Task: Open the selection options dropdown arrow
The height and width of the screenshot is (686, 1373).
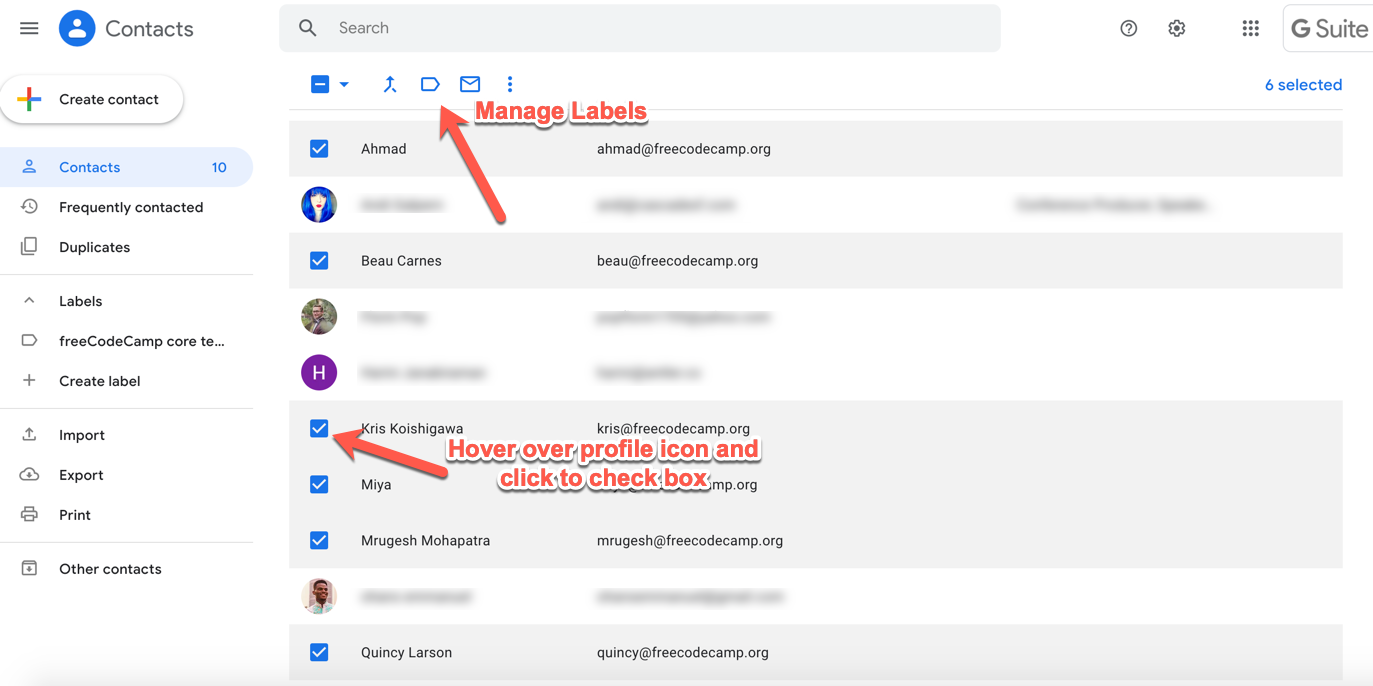Action: point(344,85)
